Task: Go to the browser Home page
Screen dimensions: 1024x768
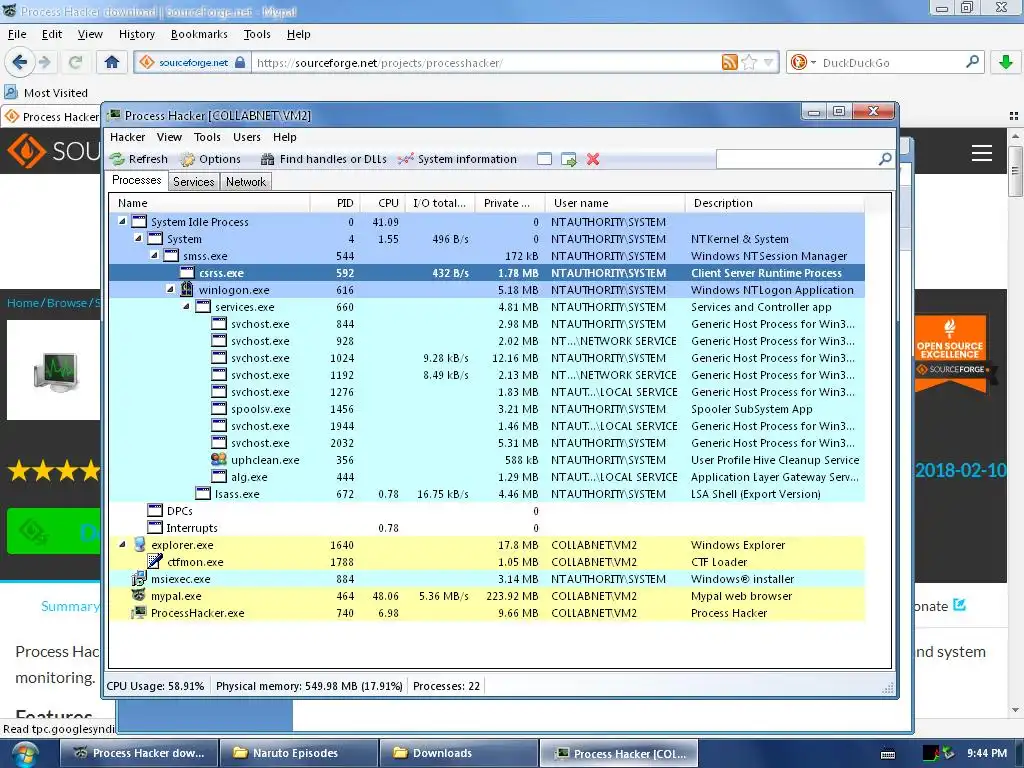Action: pyautogui.click(x=112, y=62)
